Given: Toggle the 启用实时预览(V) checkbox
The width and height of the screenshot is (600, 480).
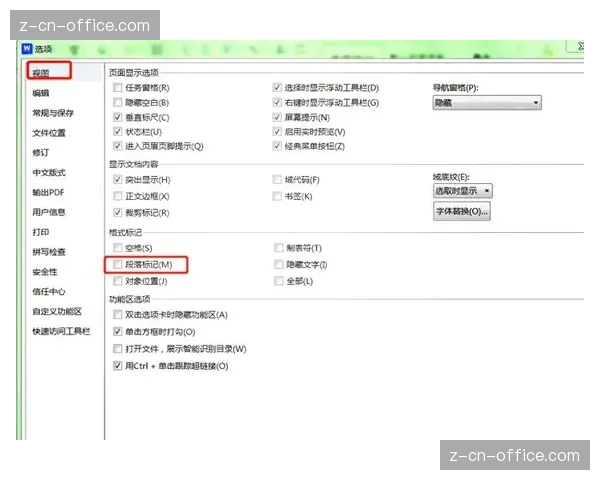Looking at the screenshot, I should point(277,132).
